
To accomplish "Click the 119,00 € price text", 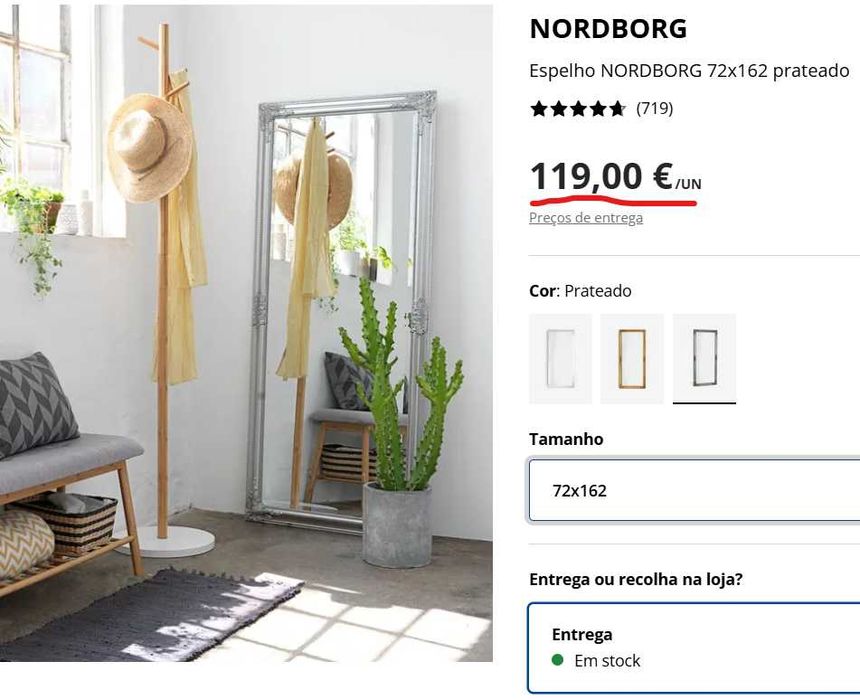I will 601,177.
